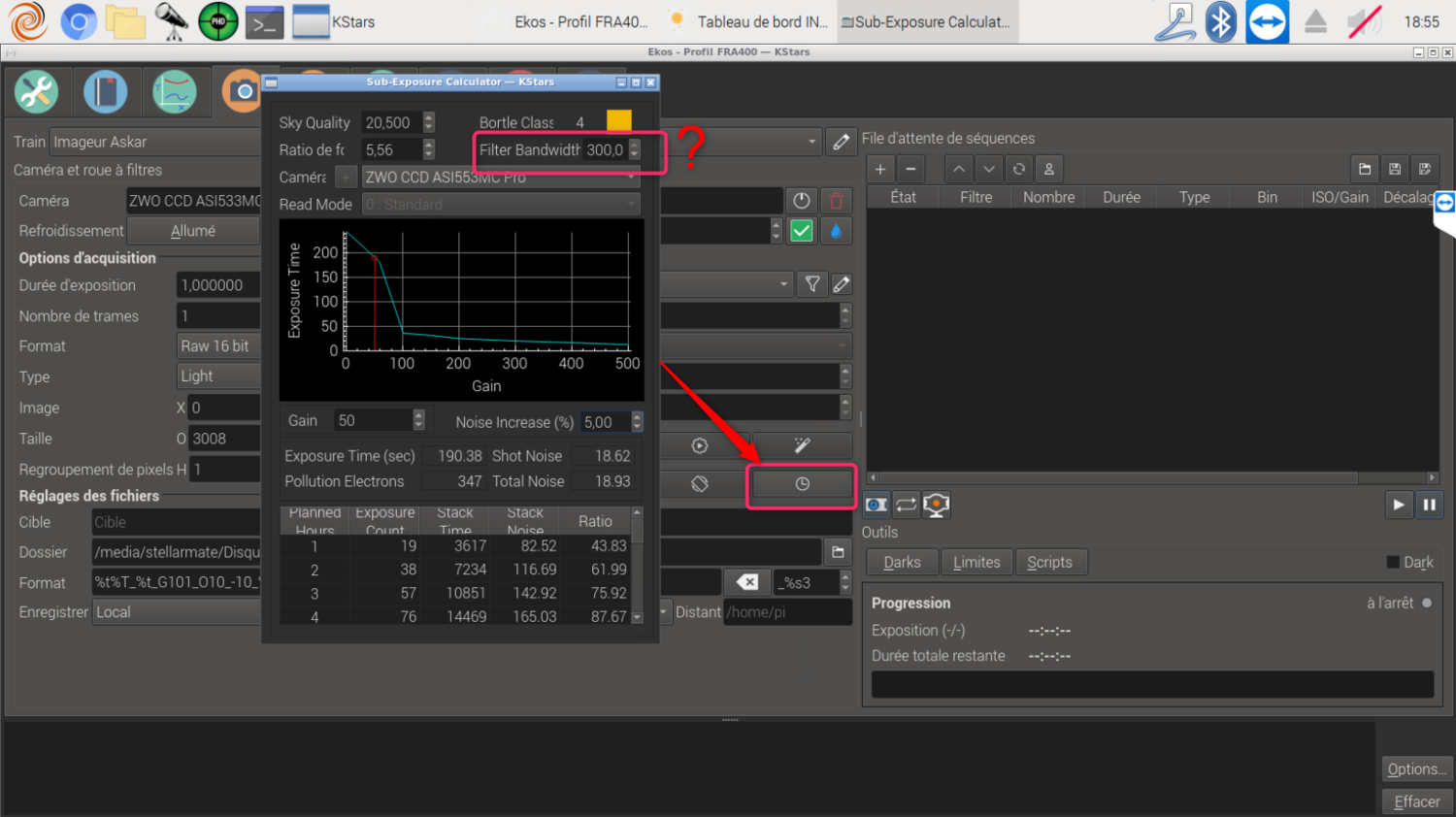Open the Raspberry Pi main menu
This screenshot has width=1456, height=817.
(27, 21)
